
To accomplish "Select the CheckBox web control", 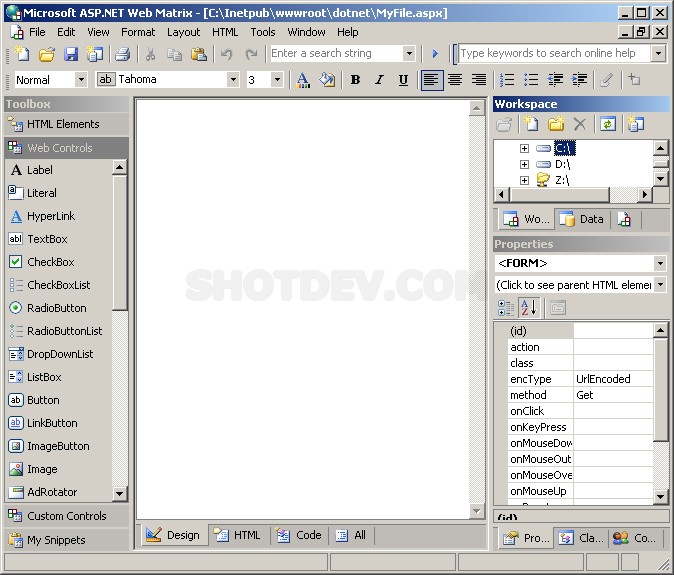I will point(50,262).
